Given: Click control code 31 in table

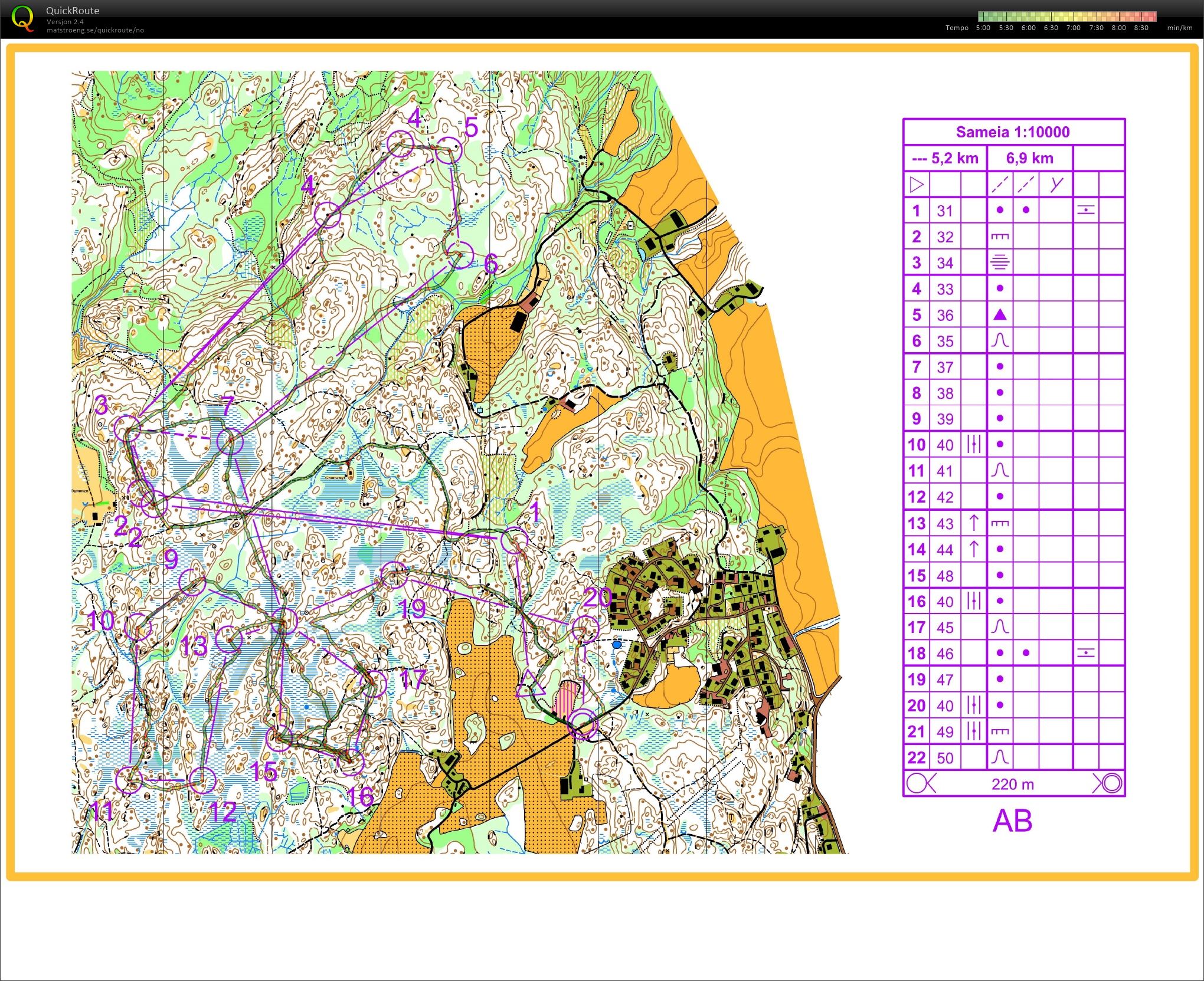Looking at the screenshot, I should (945, 211).
